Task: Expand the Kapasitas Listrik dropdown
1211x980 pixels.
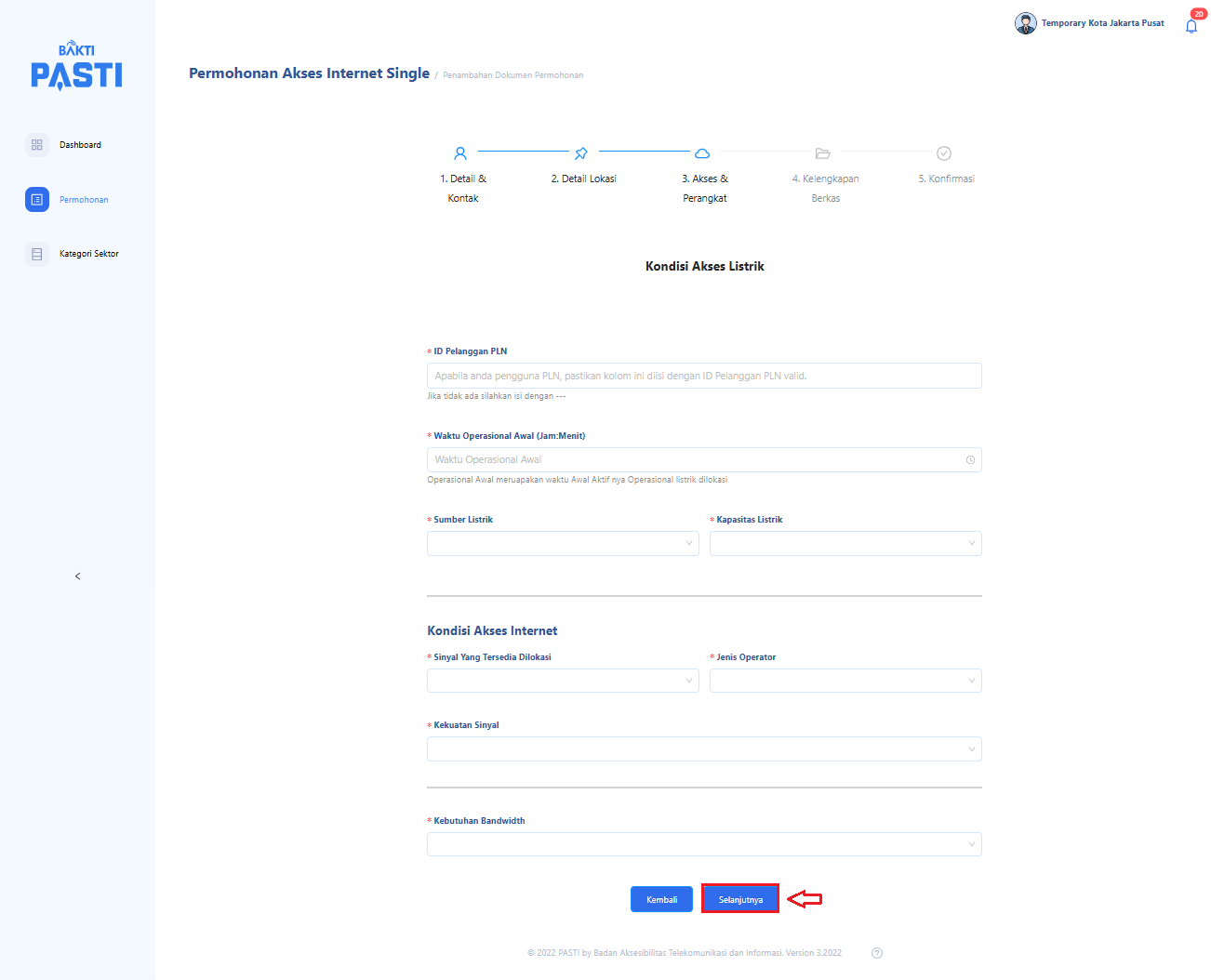Action: click(845, 543)
